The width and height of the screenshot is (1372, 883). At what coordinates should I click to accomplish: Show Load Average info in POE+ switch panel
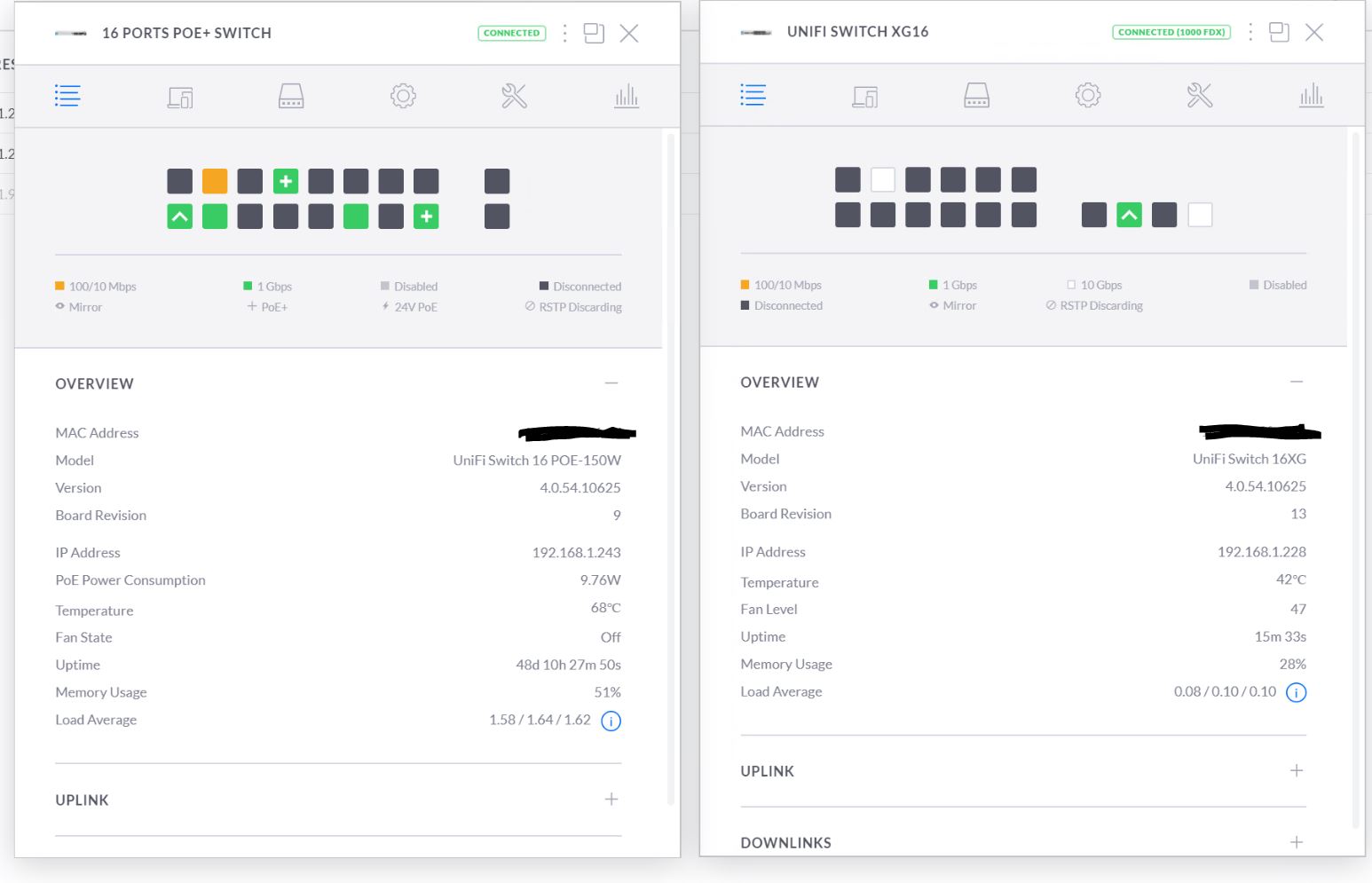click(x=611, y=721)
